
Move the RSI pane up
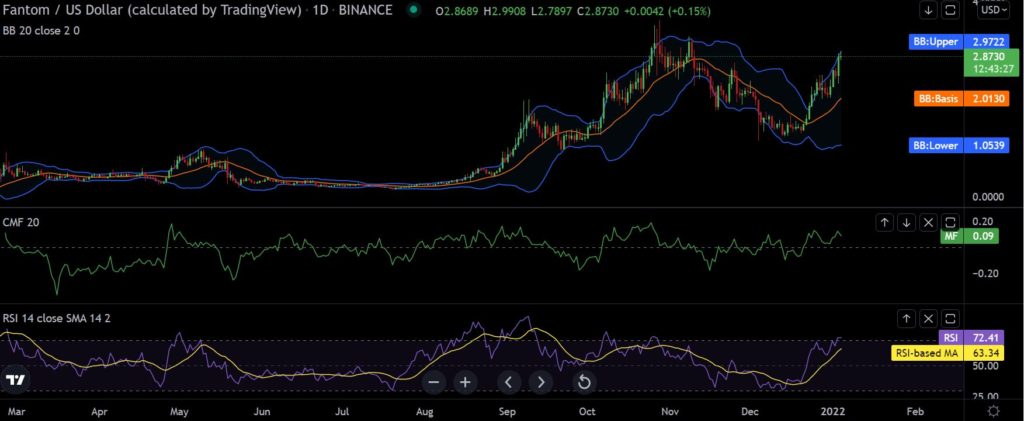point(906,319)
